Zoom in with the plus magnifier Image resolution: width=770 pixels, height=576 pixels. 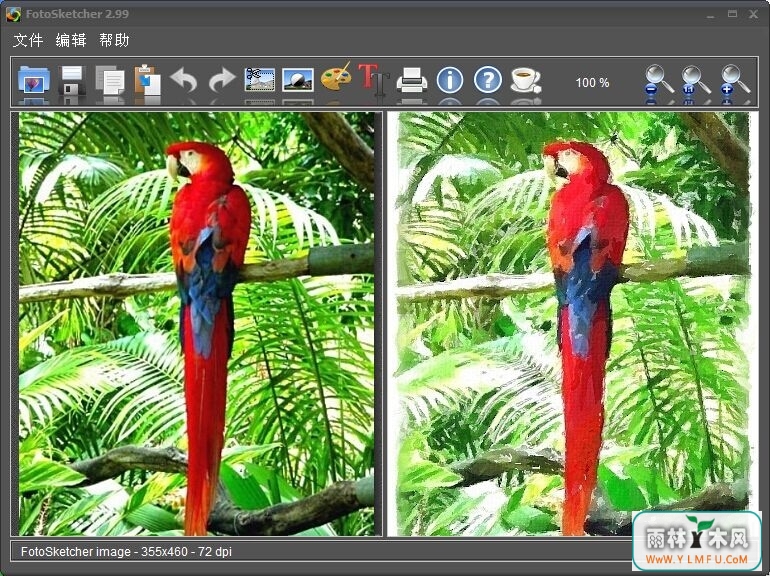pyautogui.click(x=735, y=80)
